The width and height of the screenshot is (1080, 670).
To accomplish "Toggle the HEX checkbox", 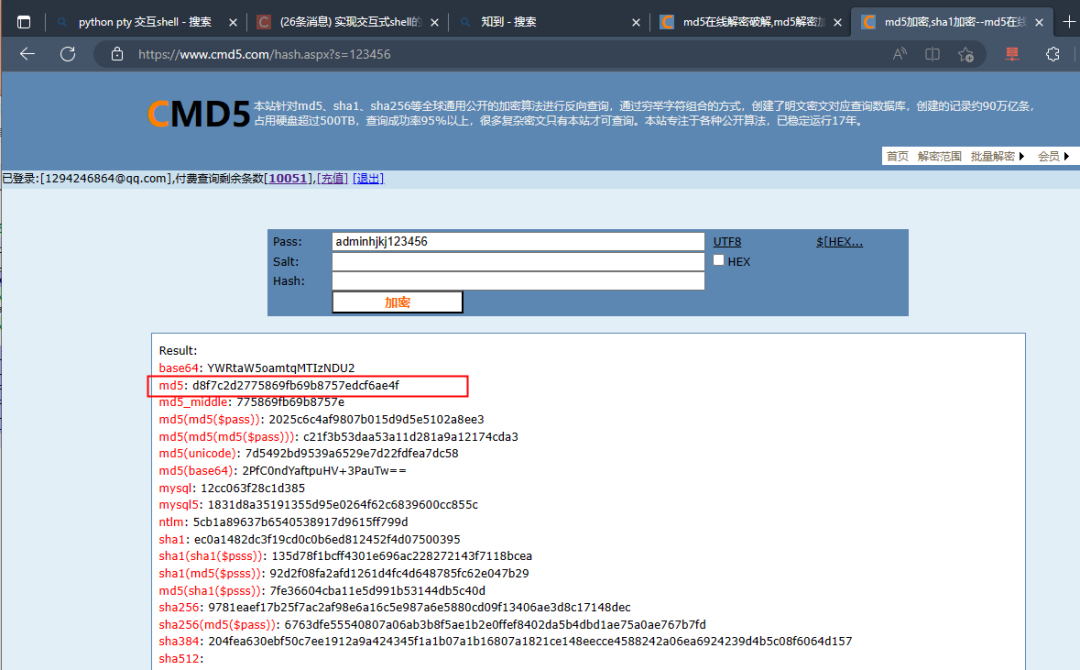I will (718, 260).
